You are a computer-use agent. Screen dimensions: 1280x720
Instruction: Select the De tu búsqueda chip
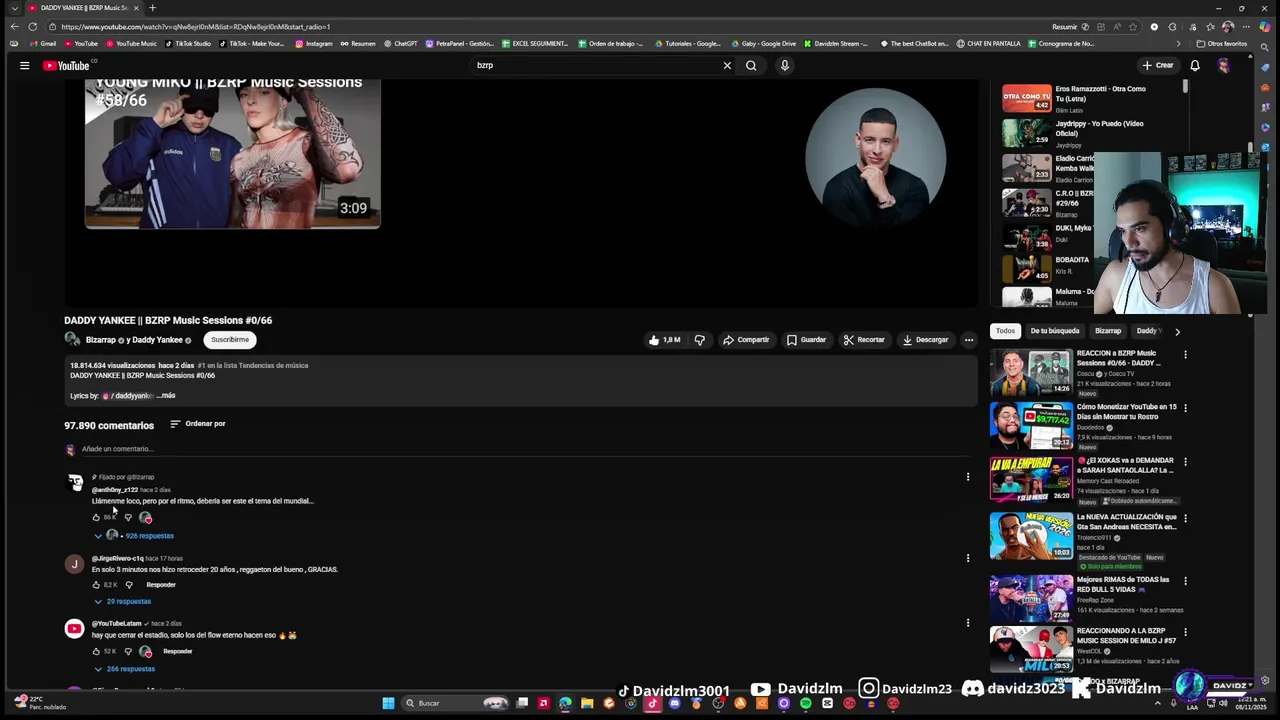1055,331
